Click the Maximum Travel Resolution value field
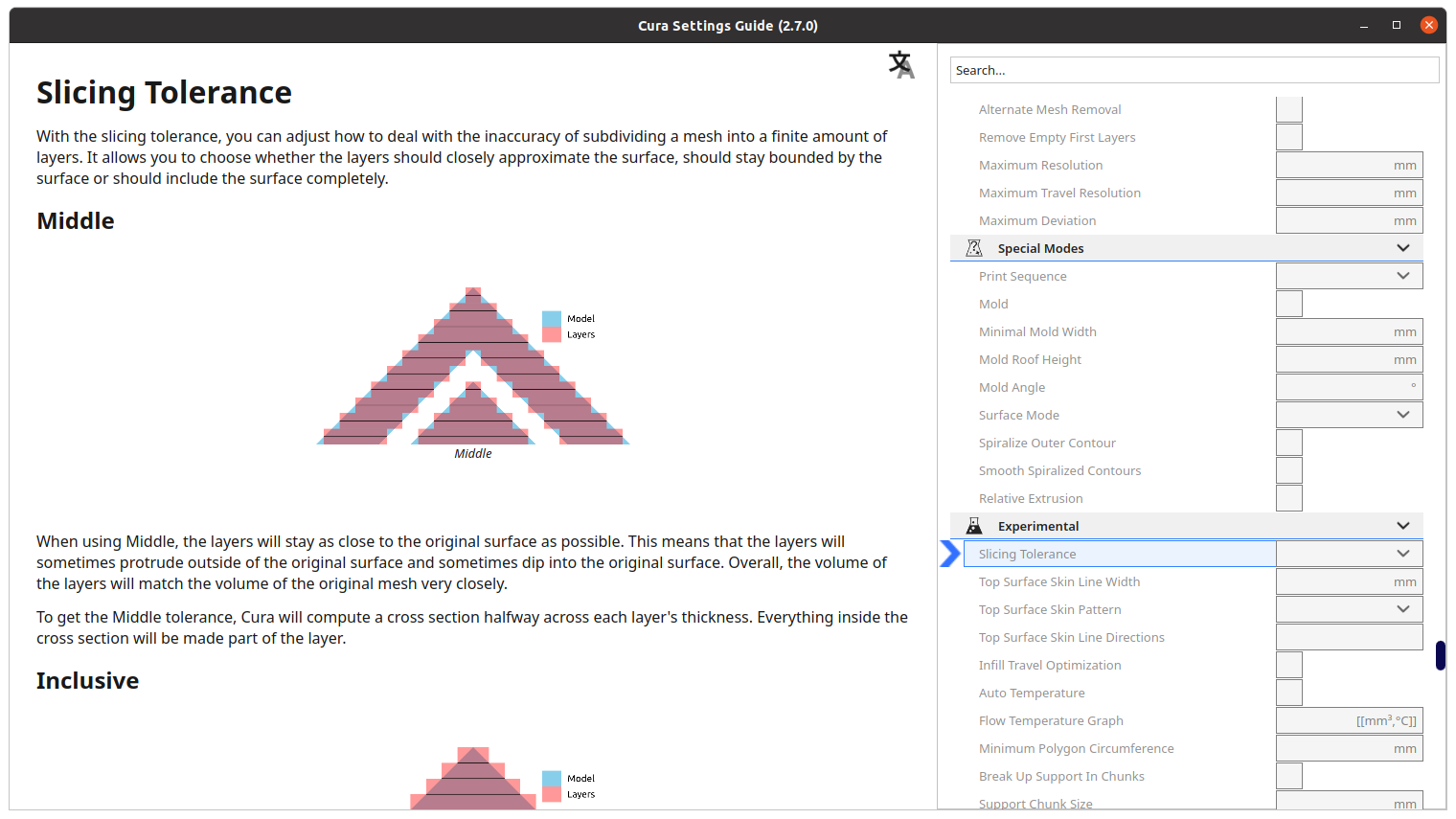 click(1350, 193)
